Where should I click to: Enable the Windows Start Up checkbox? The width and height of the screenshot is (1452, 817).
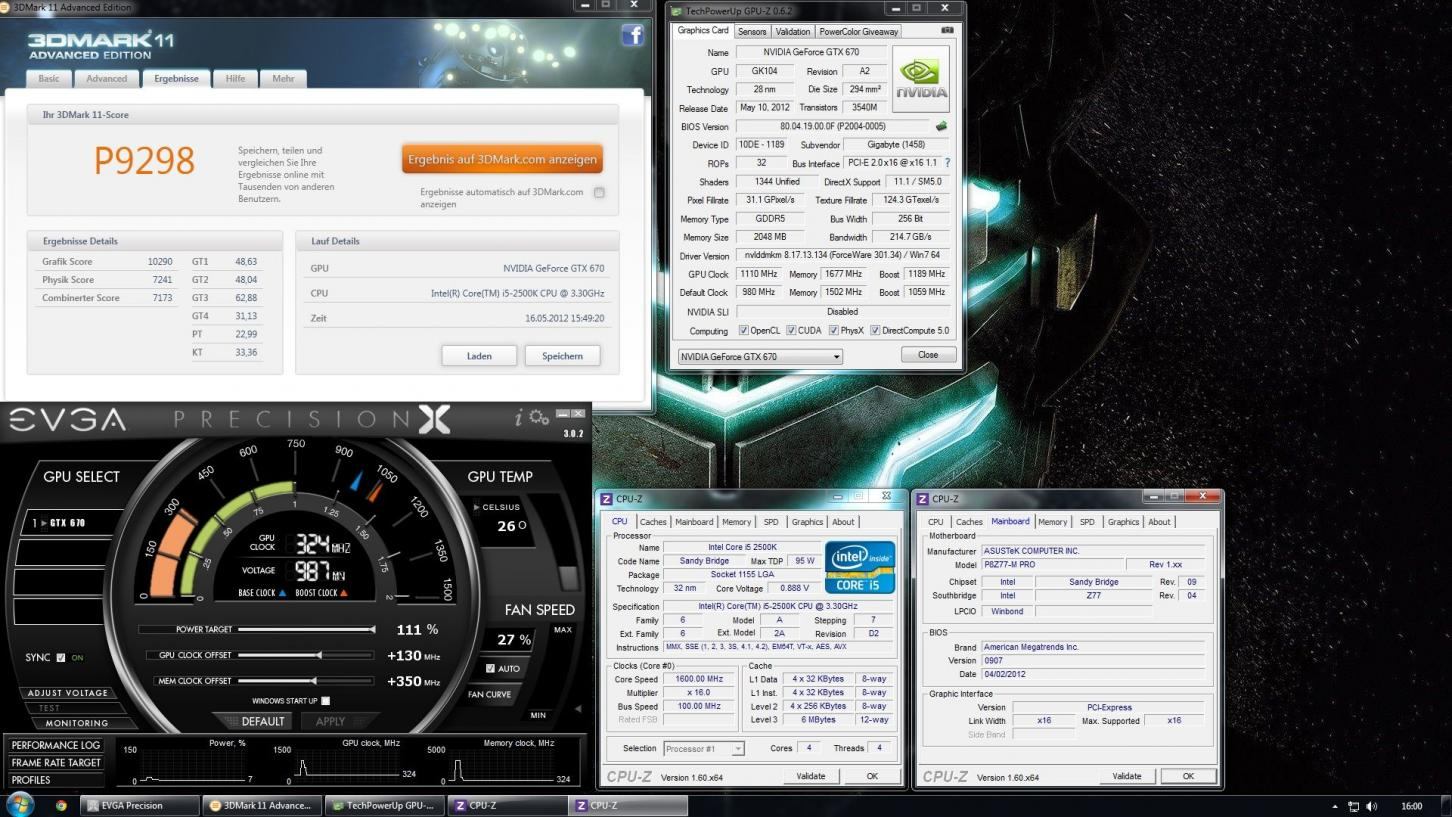[x=325, y=701]
